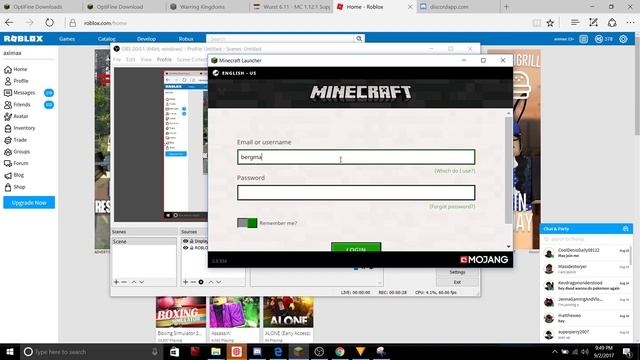Move scene up with Scenes up arrow
This screenshot has height=360, width=640.
point(133,282)
